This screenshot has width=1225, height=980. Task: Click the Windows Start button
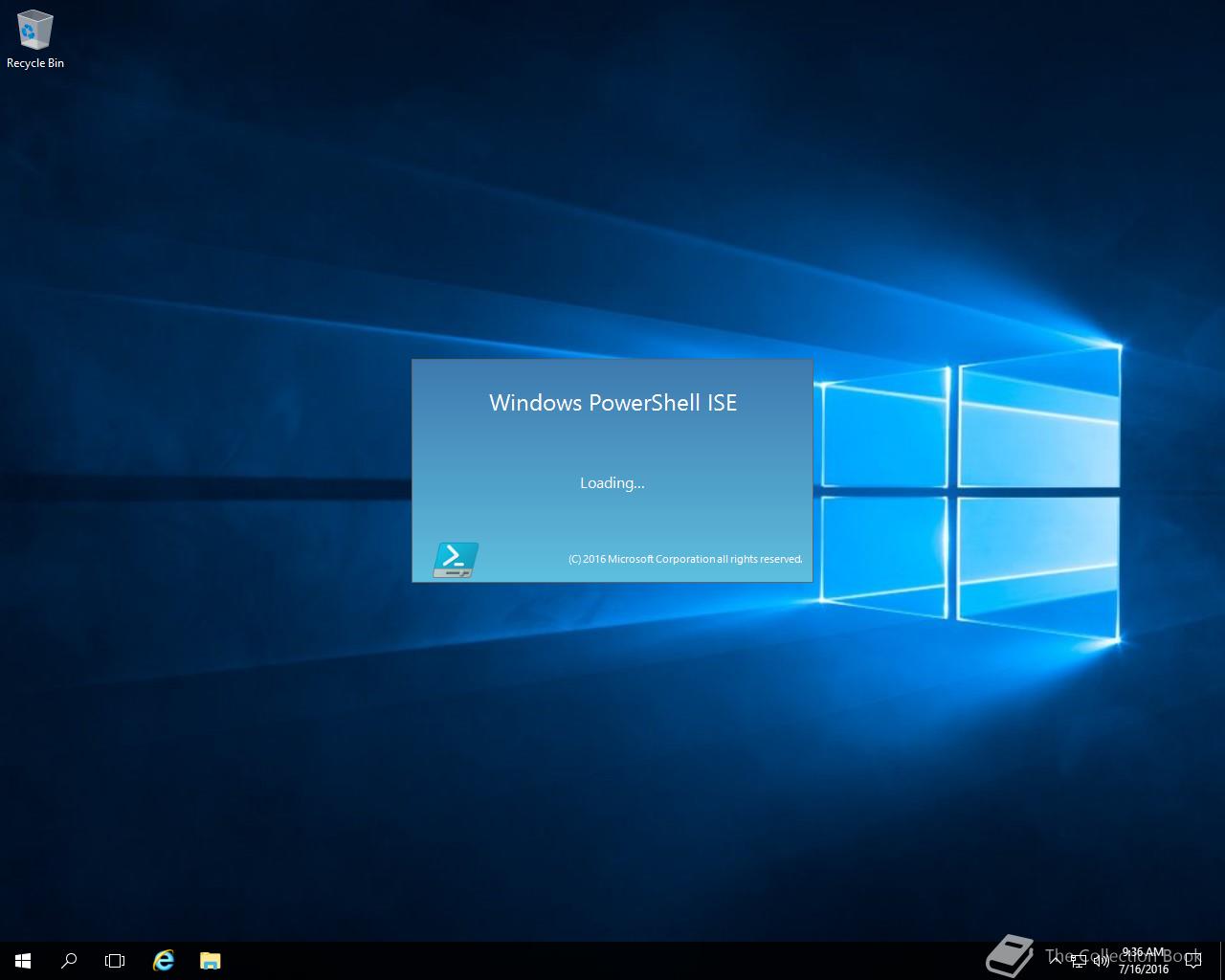point(23,960)
